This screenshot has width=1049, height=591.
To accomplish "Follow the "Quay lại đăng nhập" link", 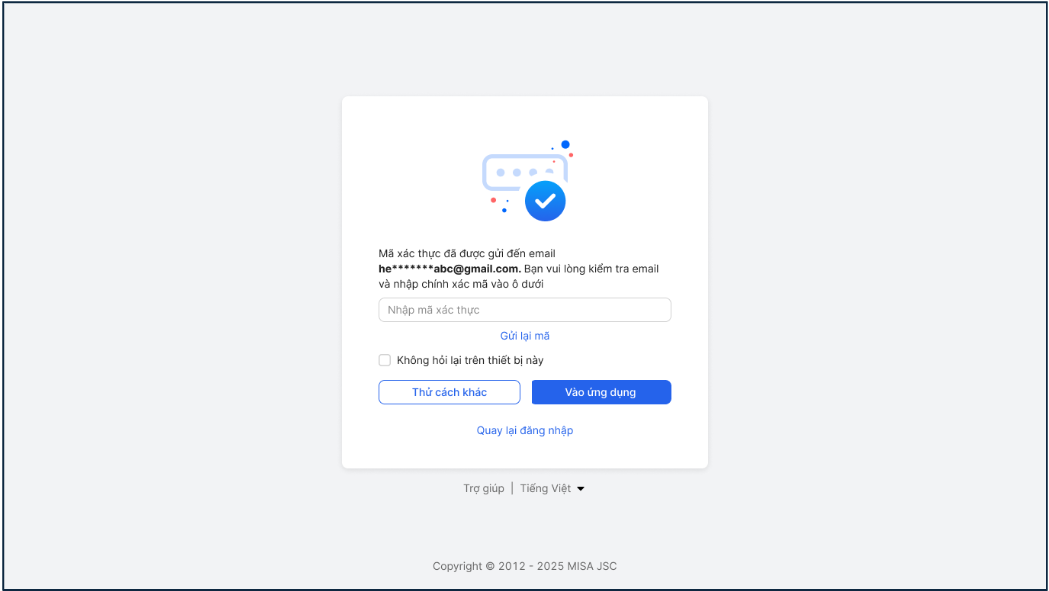I will 525,431.
